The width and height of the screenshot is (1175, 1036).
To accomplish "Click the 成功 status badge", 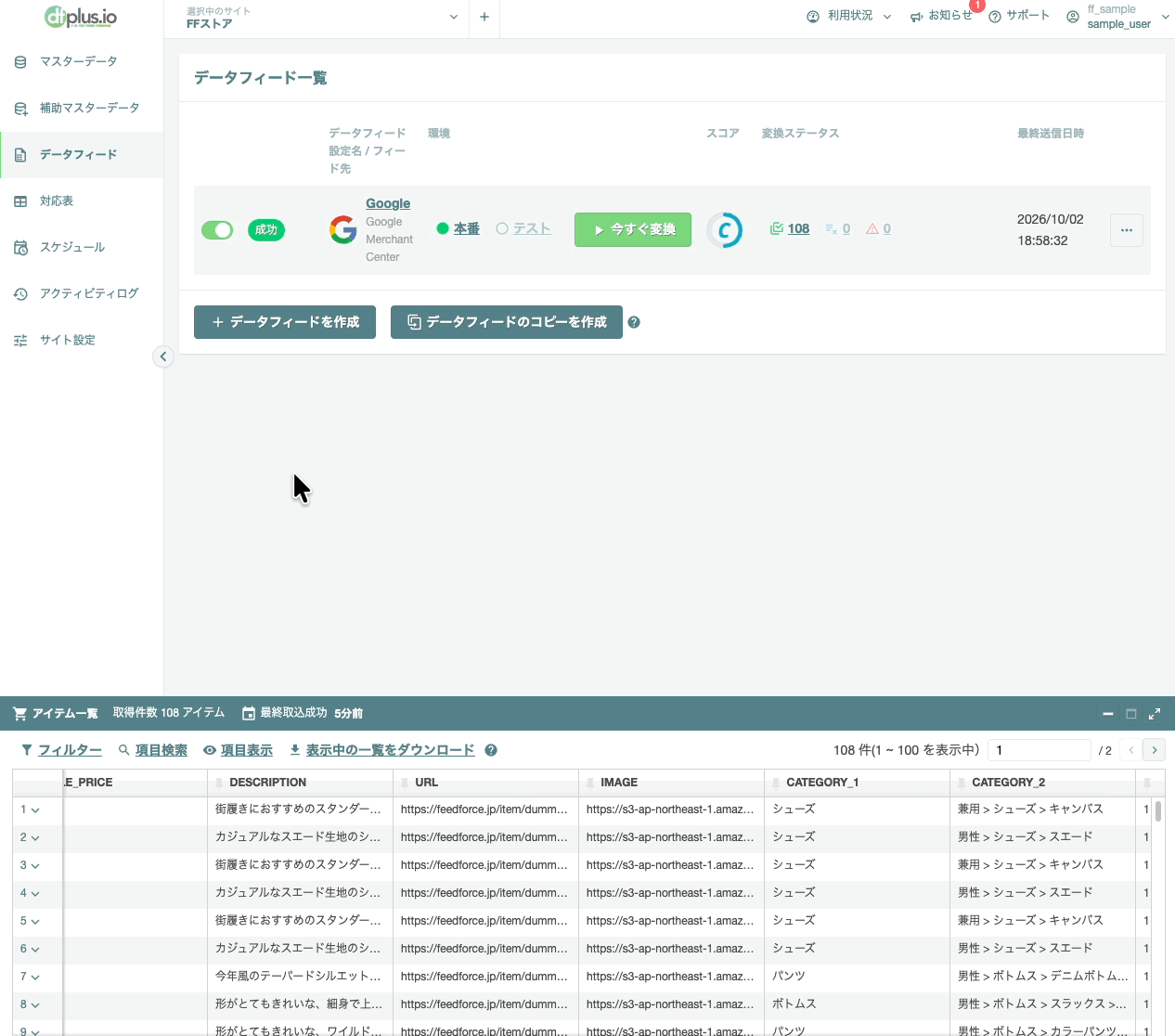I will point(266,230).
